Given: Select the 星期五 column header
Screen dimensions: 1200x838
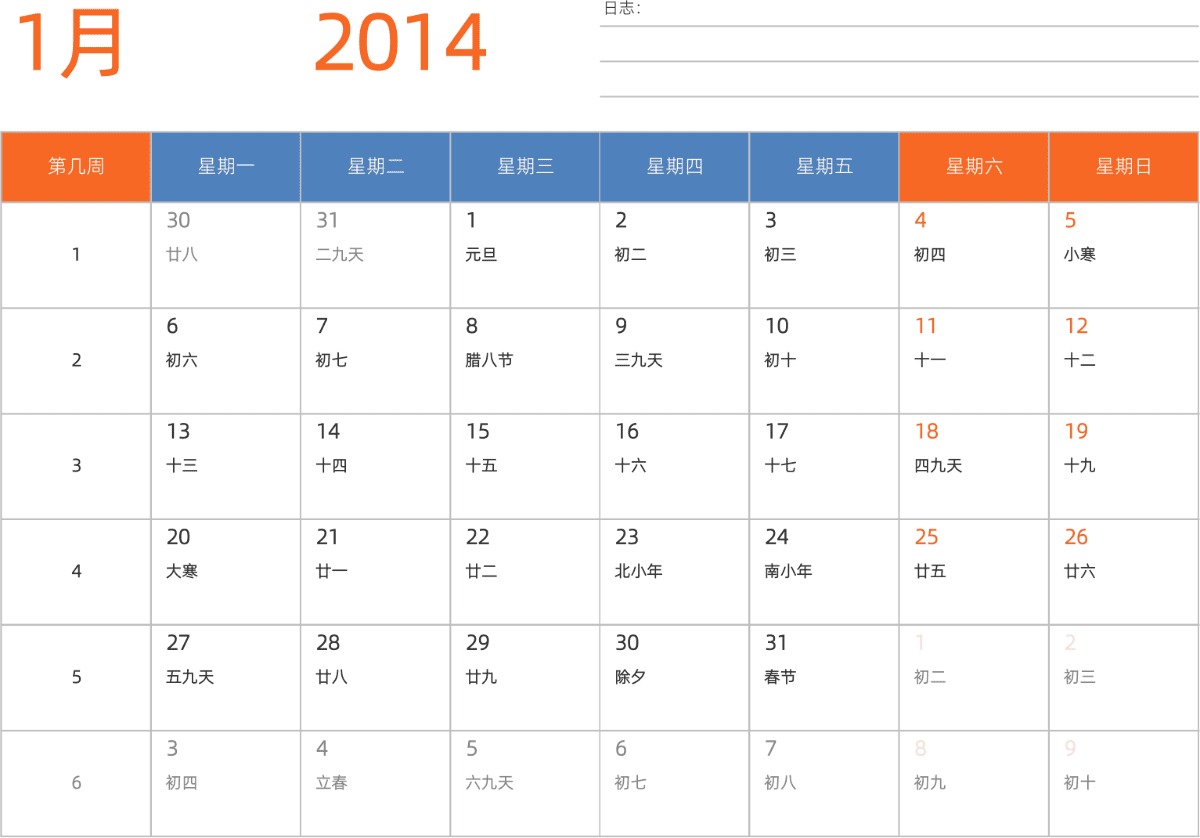Looking at the screenshot, I should click(x=825, y=167).
